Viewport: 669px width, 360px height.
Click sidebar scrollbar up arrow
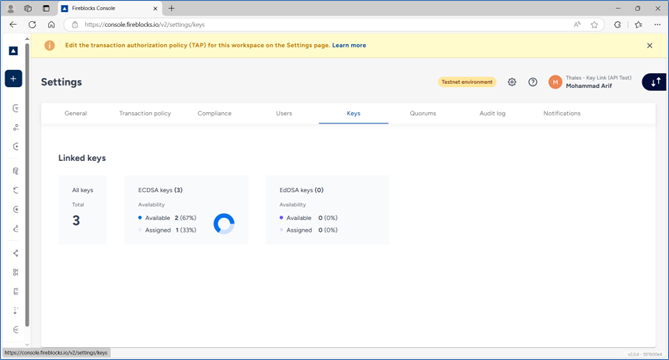27,39
